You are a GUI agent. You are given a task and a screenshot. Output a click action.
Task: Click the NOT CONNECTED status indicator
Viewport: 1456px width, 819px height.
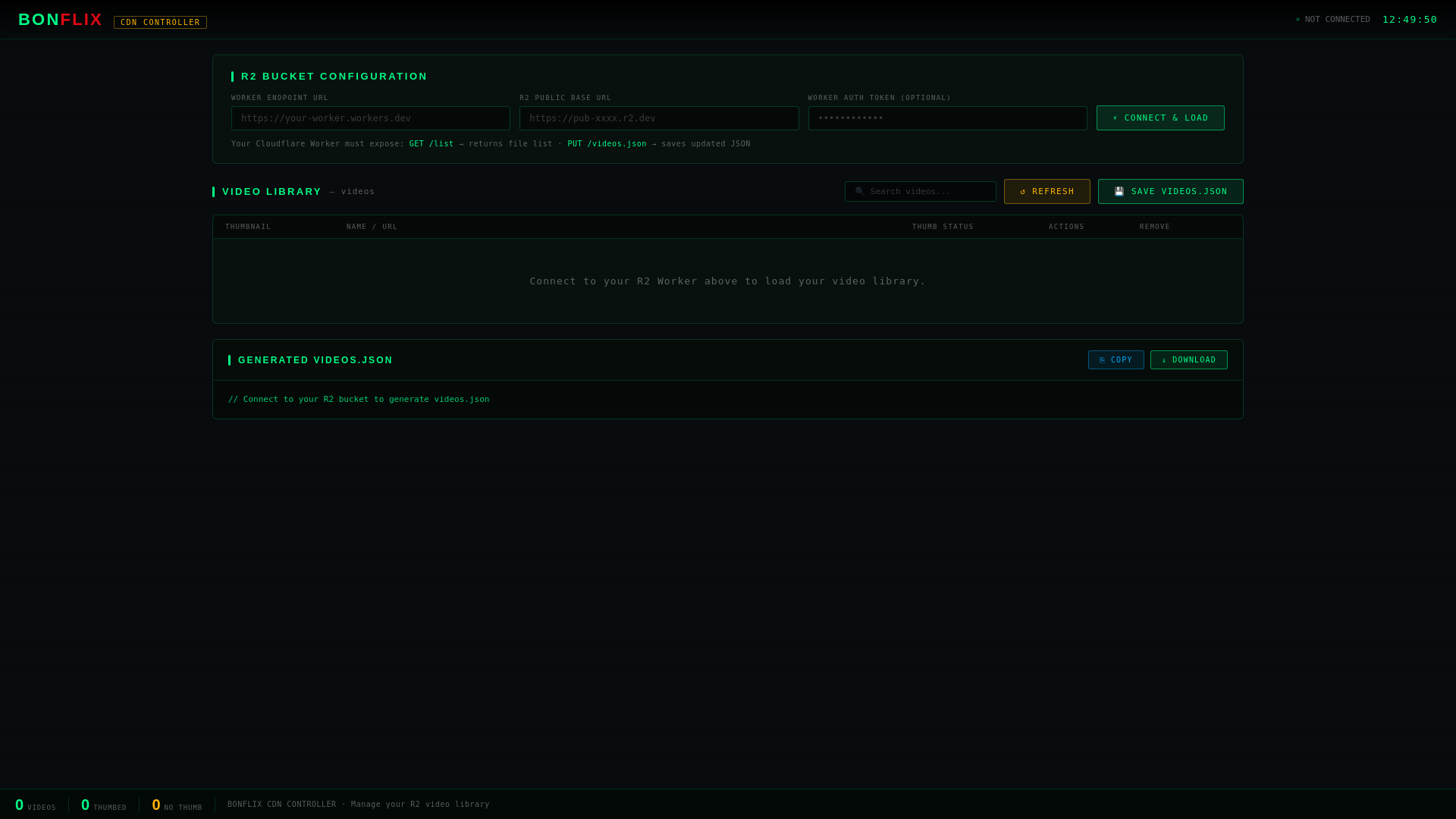tap(1332, 20)
